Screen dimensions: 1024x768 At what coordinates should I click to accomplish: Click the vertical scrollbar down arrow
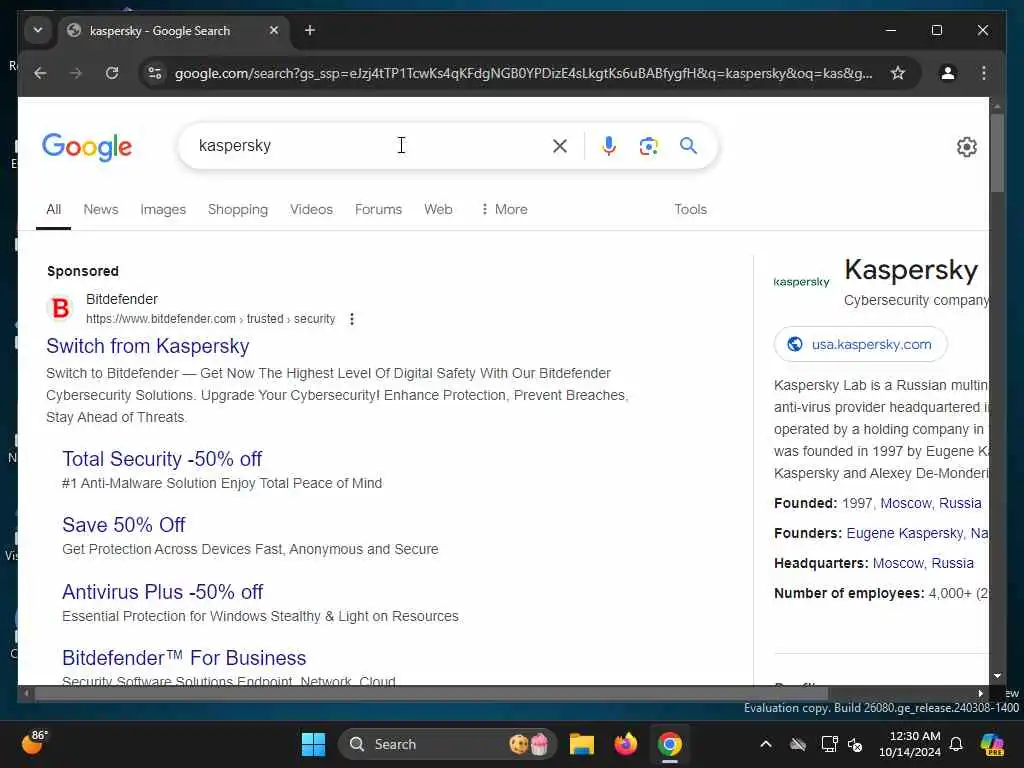coord(997,676)
